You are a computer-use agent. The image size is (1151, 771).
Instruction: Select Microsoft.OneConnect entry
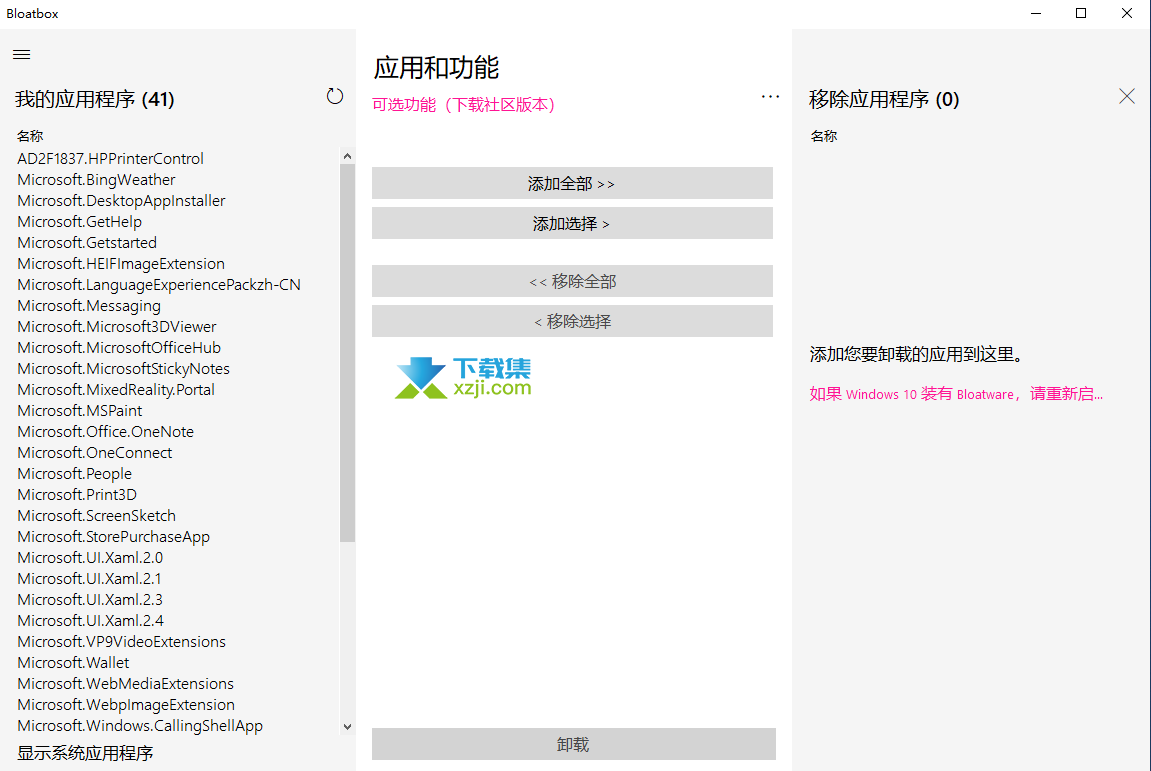pyautogui.click(x=94, y=452)
